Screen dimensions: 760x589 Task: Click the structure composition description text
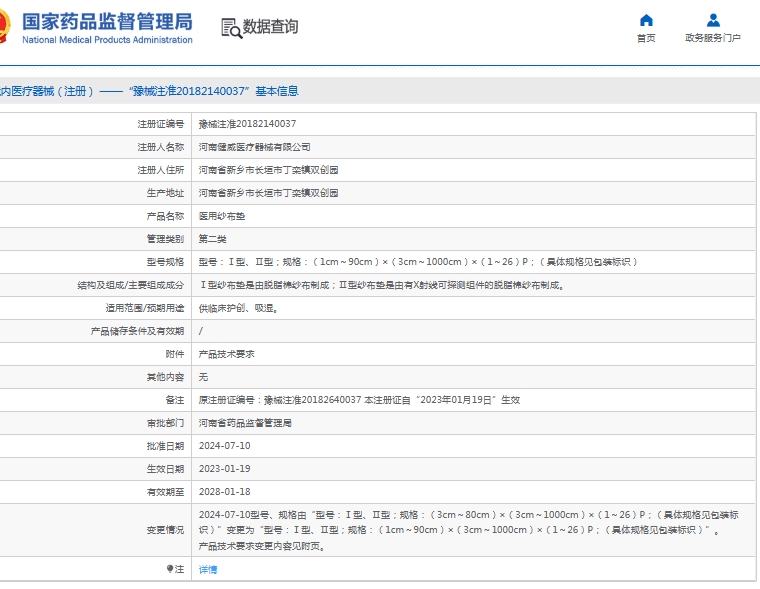pos(382,285)
